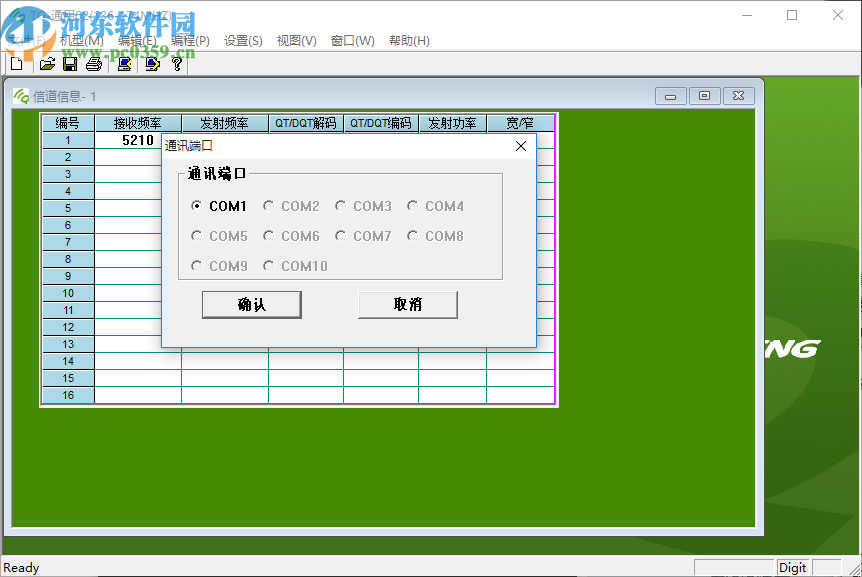Select the read-from-radio toolbar icon
Viewport: 862px width, 577px height.
[124, 63]
